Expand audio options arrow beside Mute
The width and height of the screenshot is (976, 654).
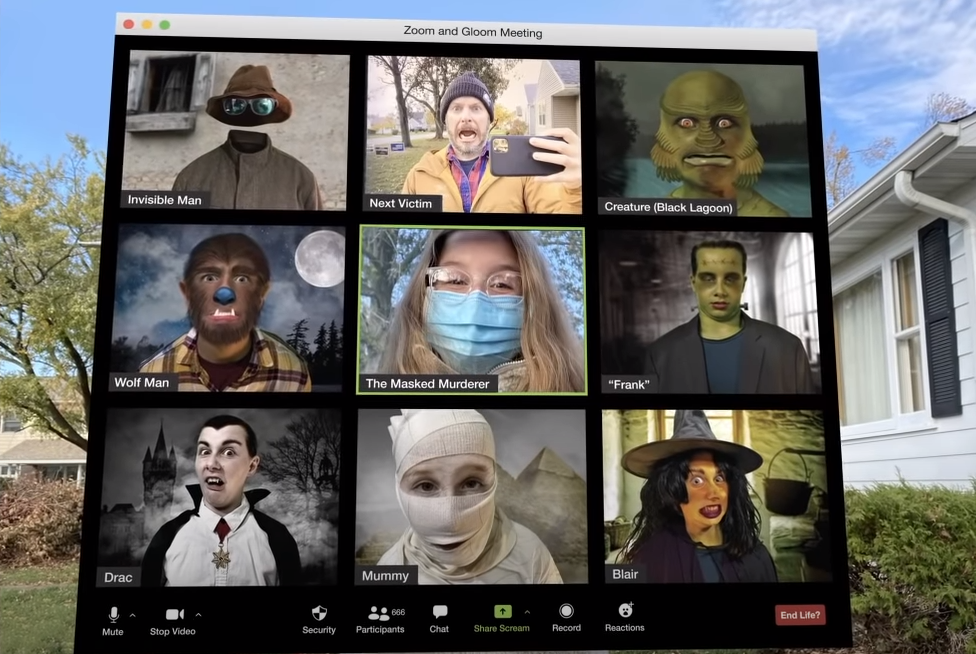coord(133,615)
